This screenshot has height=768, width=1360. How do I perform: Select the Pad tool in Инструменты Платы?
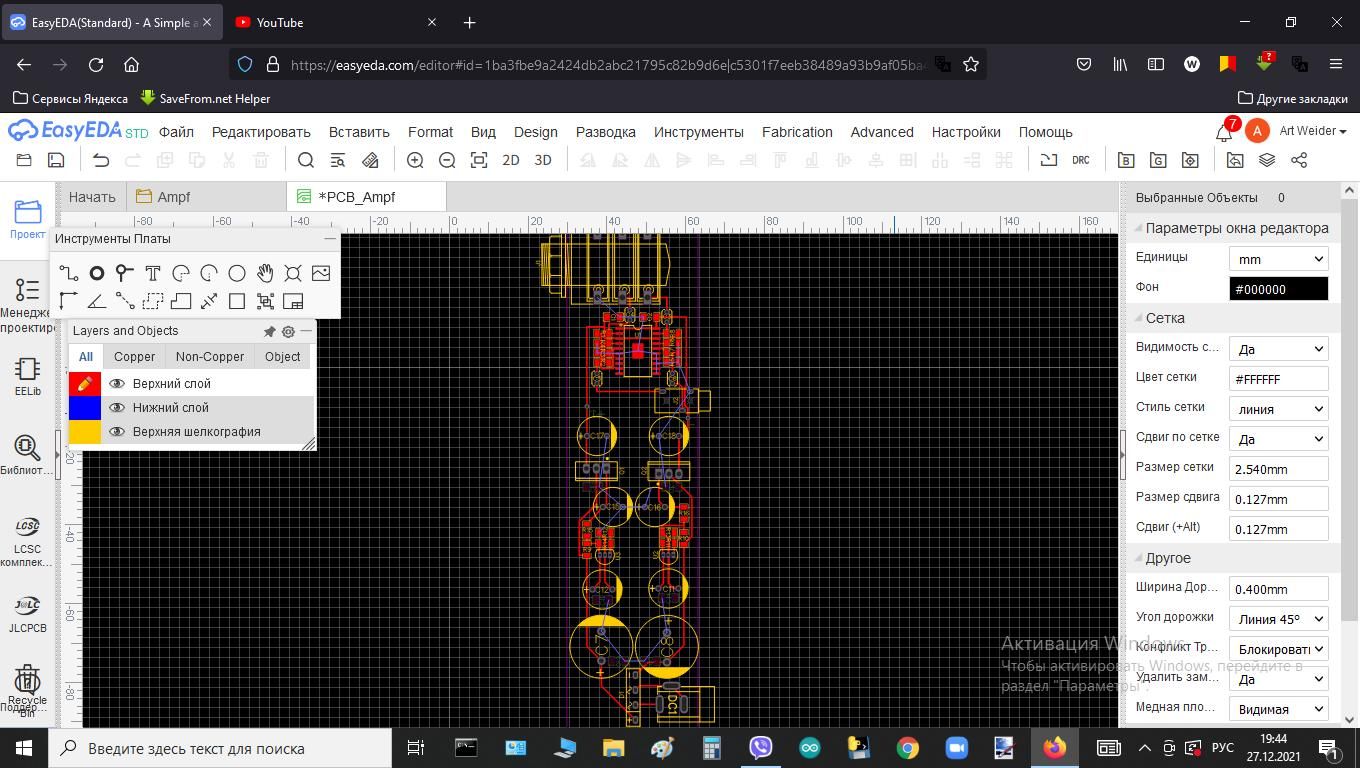pos(97,273)
